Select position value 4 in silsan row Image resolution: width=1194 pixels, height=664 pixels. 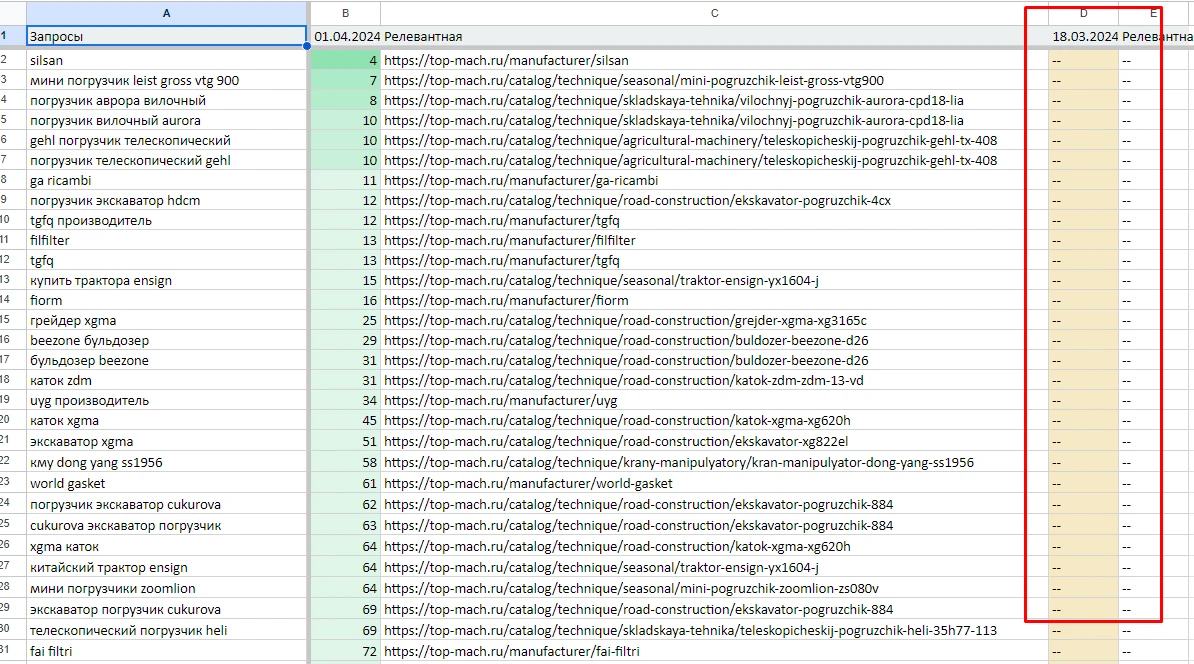coord(346,60)
